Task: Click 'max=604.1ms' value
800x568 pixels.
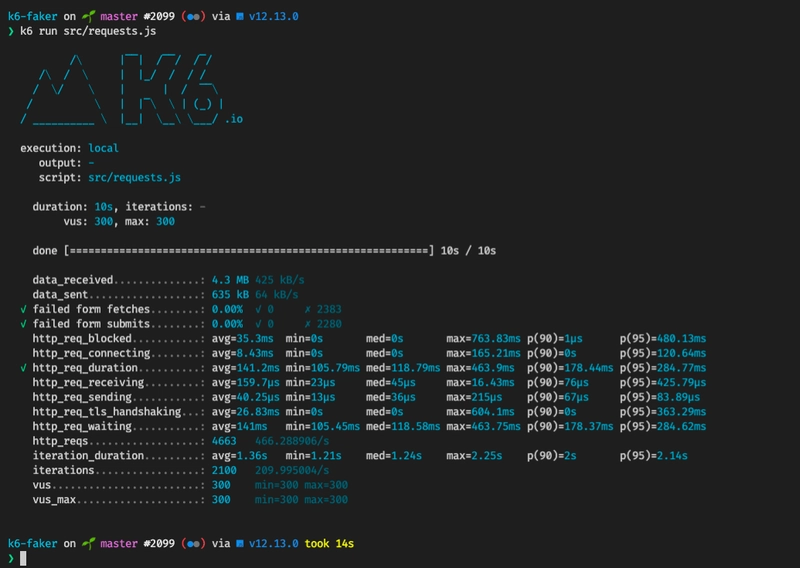Action: (x=480, y=412)
